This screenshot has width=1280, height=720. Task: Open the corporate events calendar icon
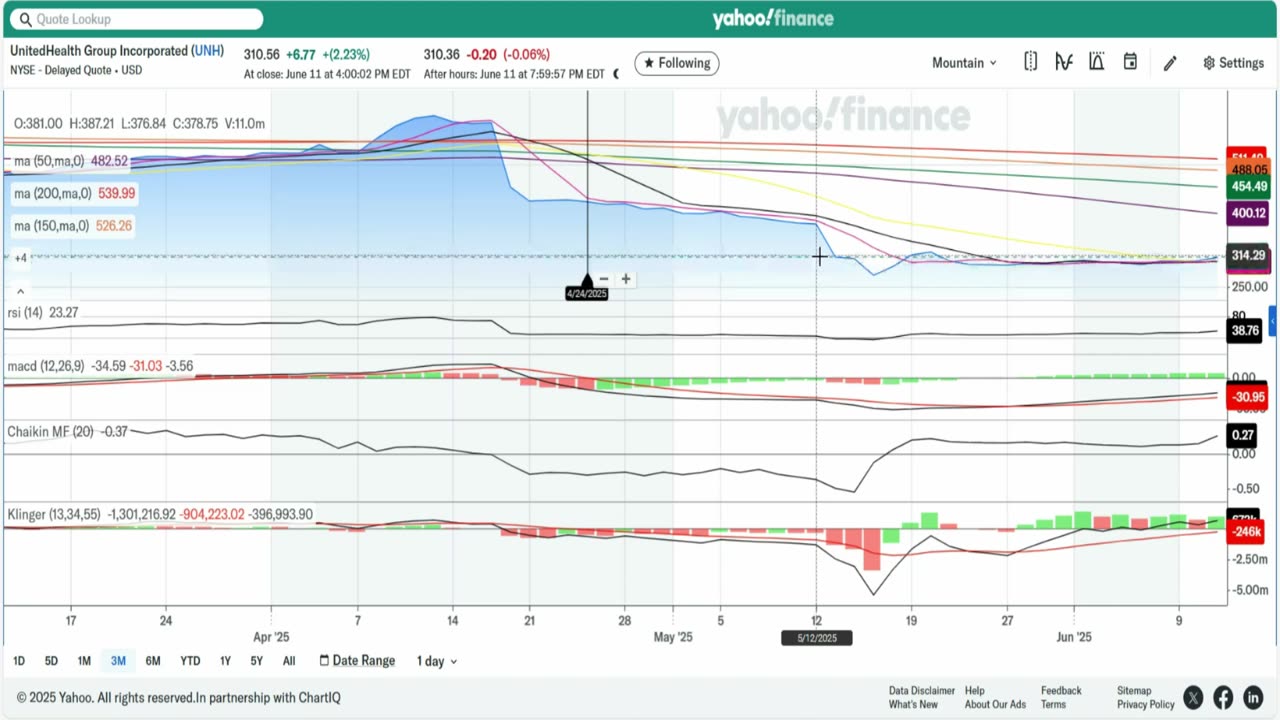click(x=1130, y=62)
